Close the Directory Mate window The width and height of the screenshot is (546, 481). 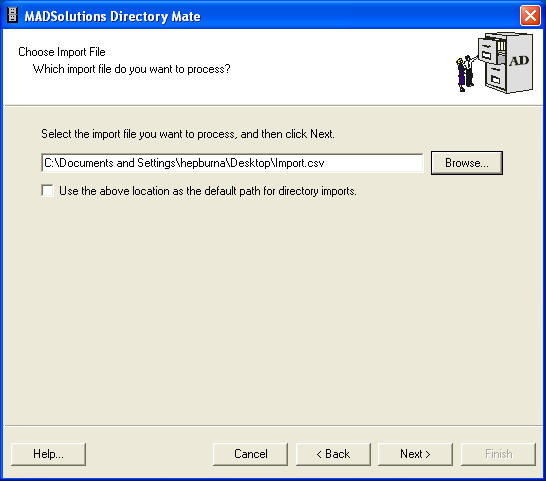pyautogui.click(x=530, y=16)
